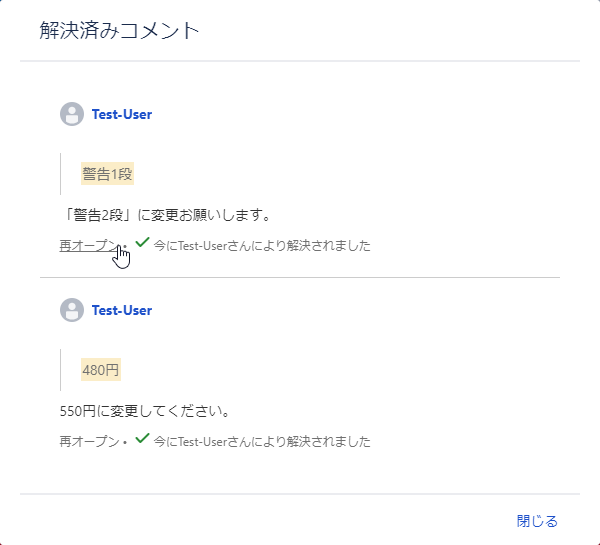Click the quote bar left of 480円
Screen dimensions: 600x545
point(61,370)
